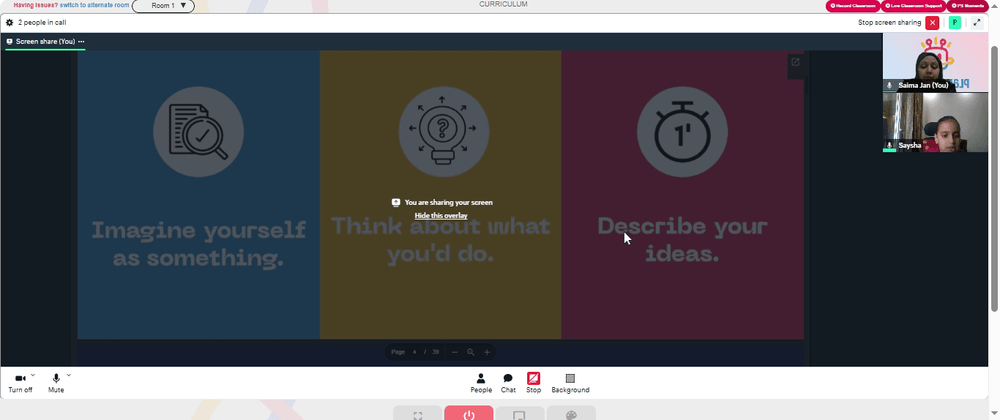Open the Background effects option

tap(570, 383)
